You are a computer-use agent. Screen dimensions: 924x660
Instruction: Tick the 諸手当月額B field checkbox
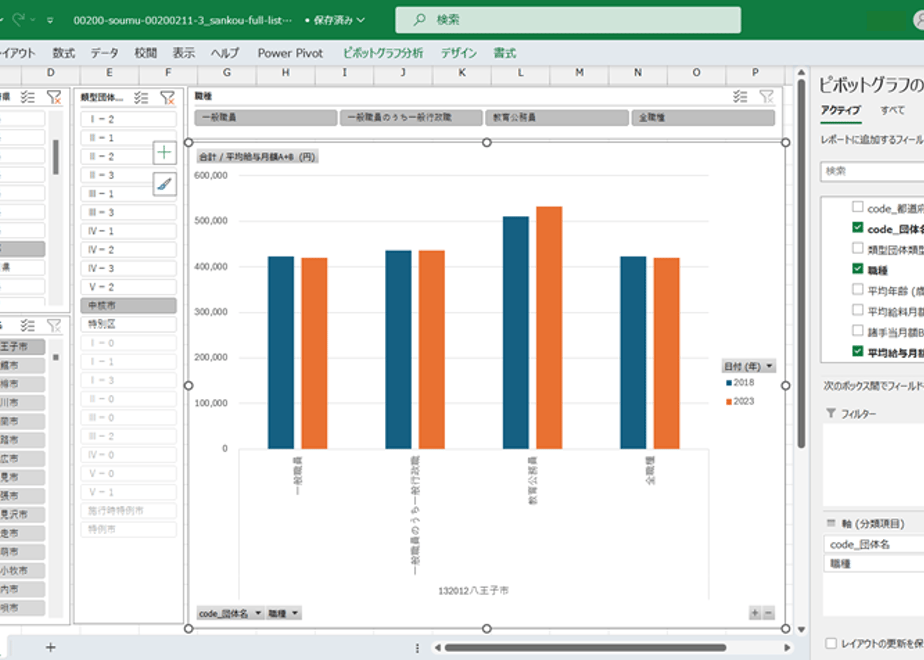858,331
